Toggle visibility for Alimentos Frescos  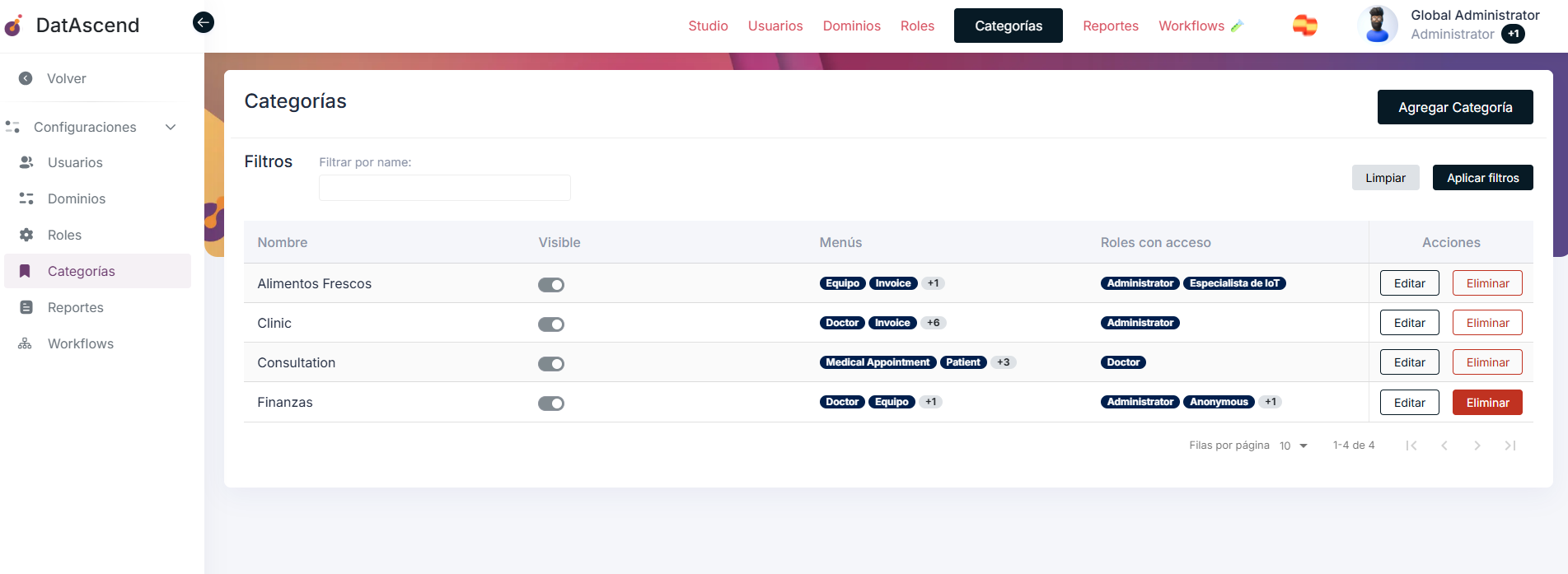pyautogui.click(x=551, y=285)
